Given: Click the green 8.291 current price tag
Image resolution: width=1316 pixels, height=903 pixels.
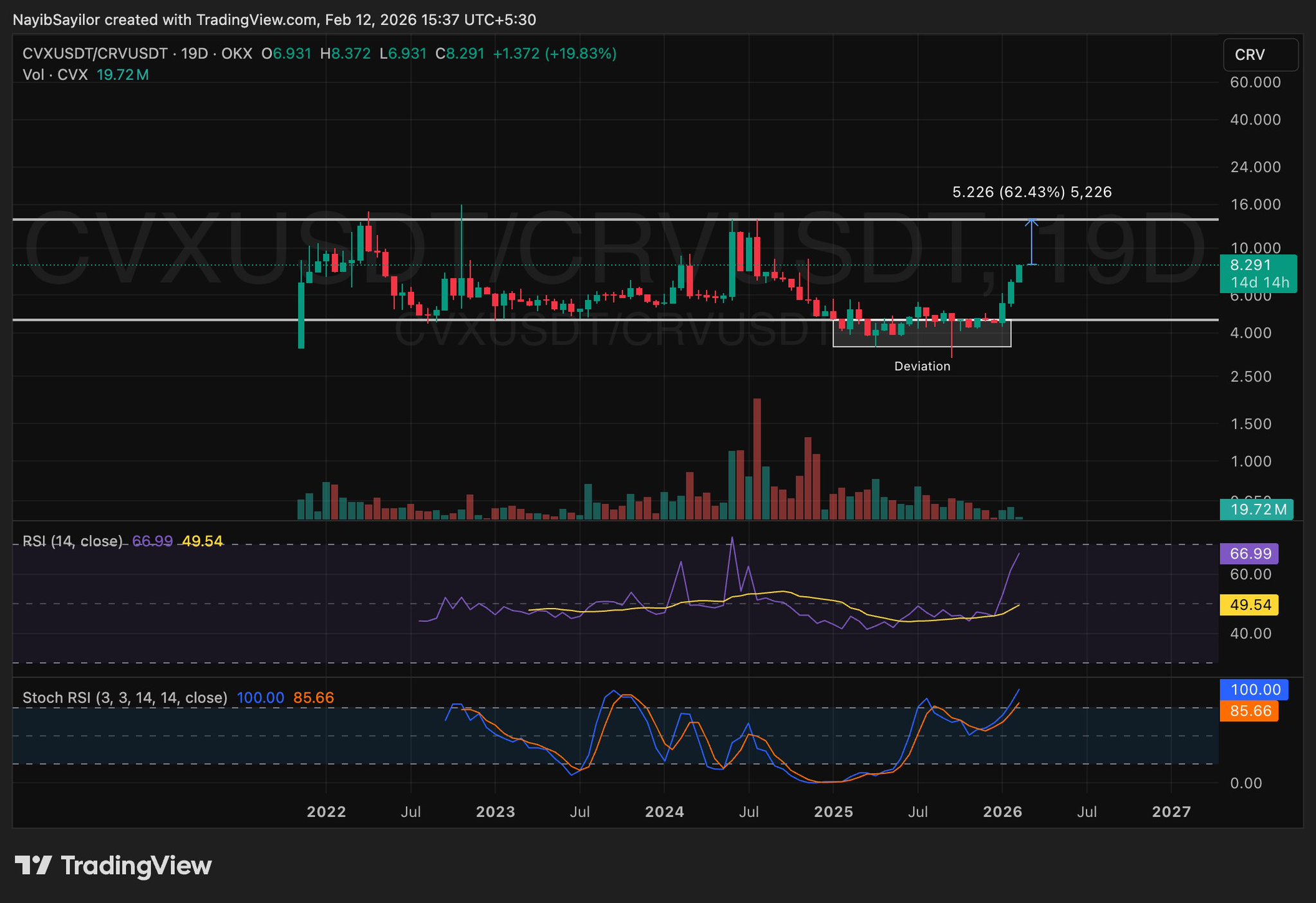Looking at the screenshot, I should [x=1257, y=274].
